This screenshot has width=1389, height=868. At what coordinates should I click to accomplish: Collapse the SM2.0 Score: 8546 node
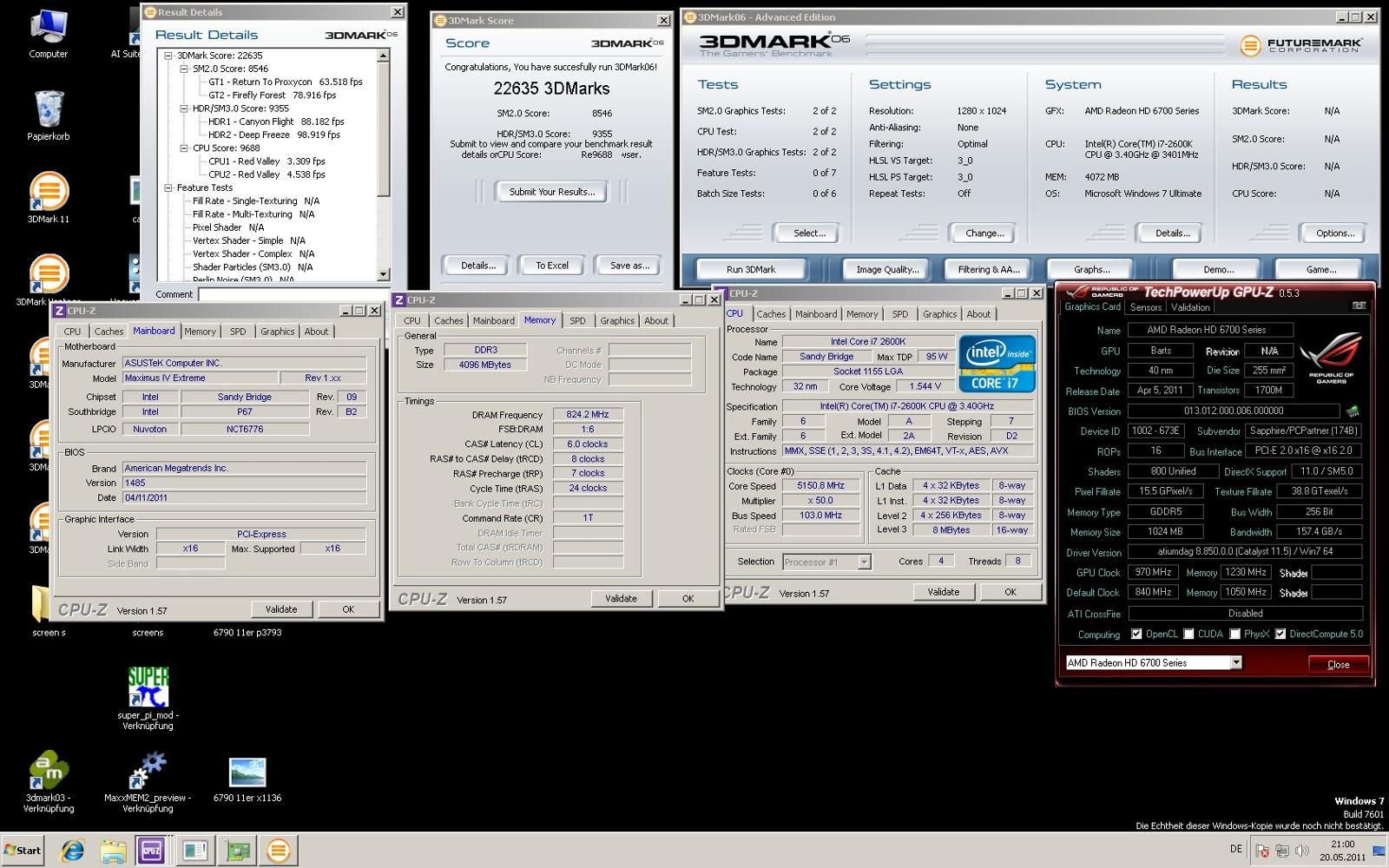[184, 69]
